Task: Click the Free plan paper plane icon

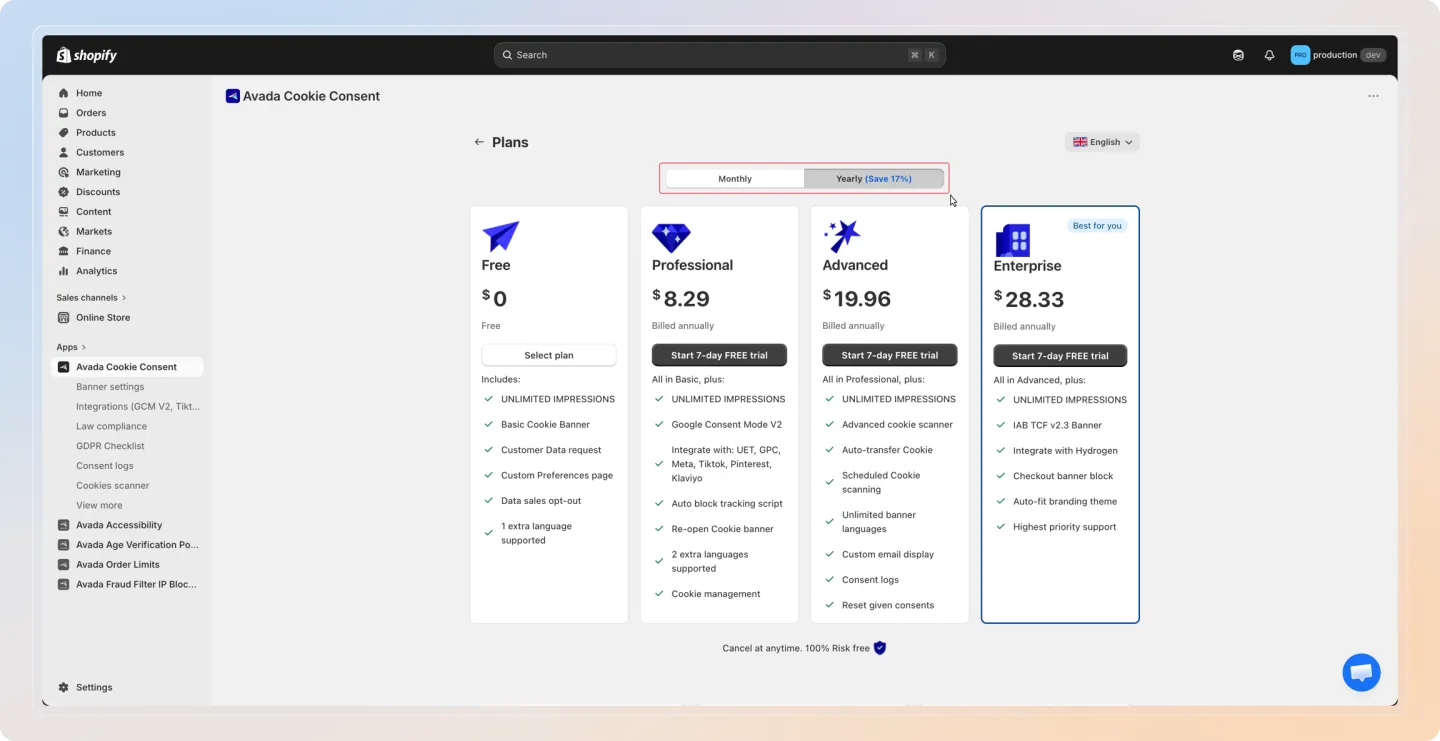Action: [501, 237]
